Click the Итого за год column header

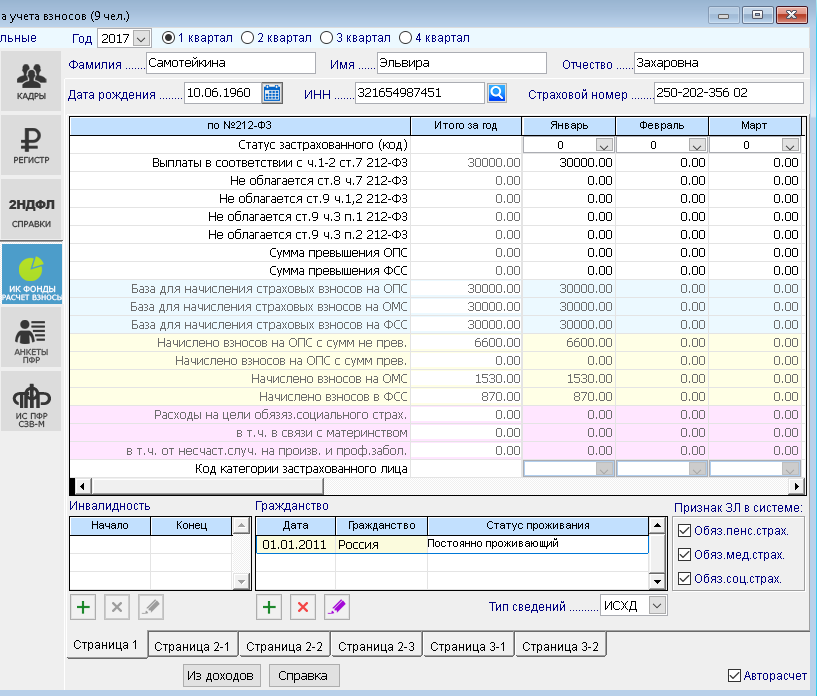pyautogui.click(x=466, y=126)
